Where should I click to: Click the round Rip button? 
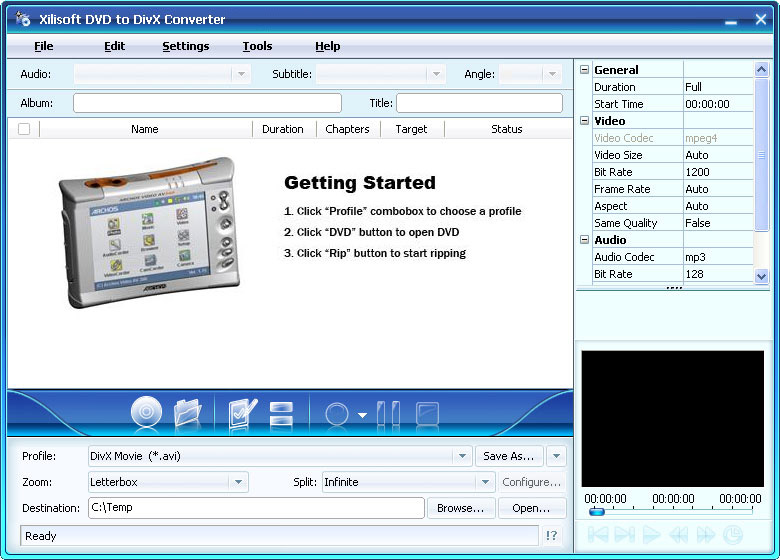click(x=337, y=414)
